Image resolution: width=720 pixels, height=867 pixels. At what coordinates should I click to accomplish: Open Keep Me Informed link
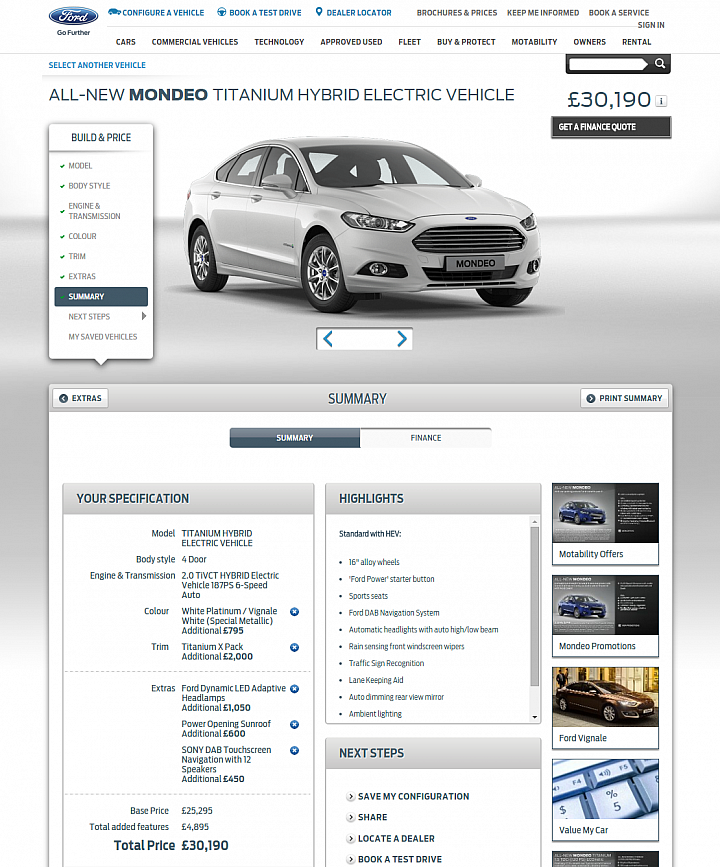543,13
